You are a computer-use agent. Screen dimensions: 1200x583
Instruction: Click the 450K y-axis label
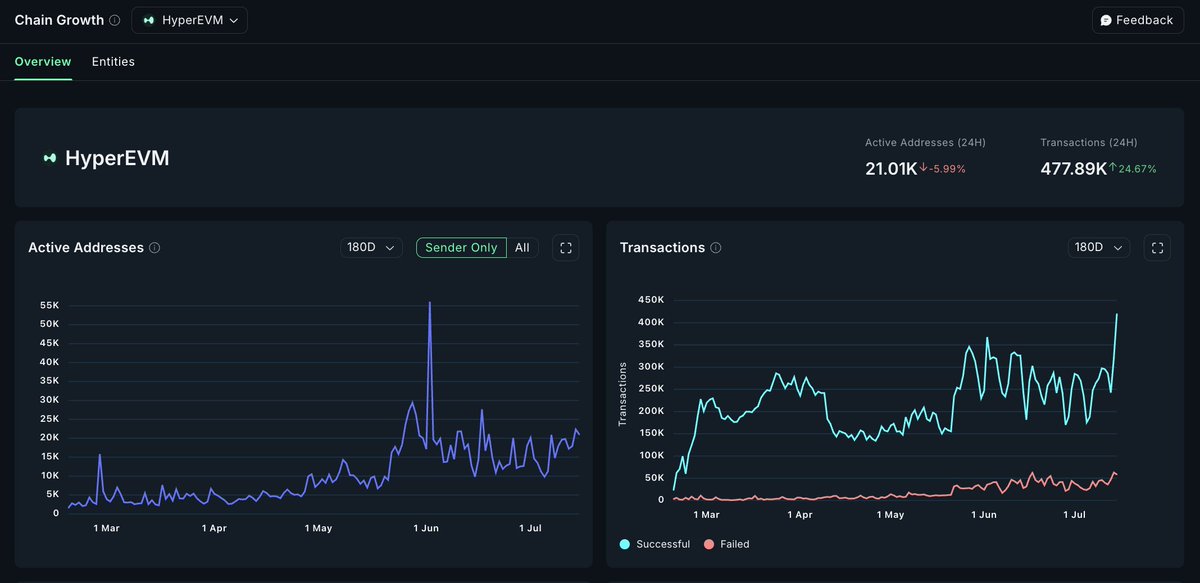coord(650,300)
